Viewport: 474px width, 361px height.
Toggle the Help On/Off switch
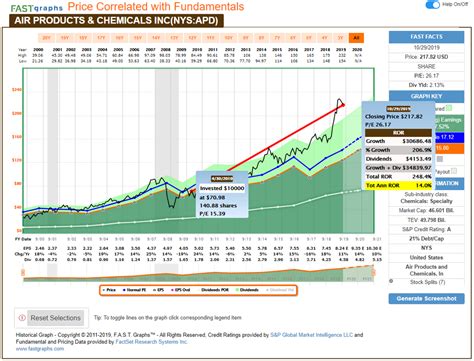tap(433, 5)
